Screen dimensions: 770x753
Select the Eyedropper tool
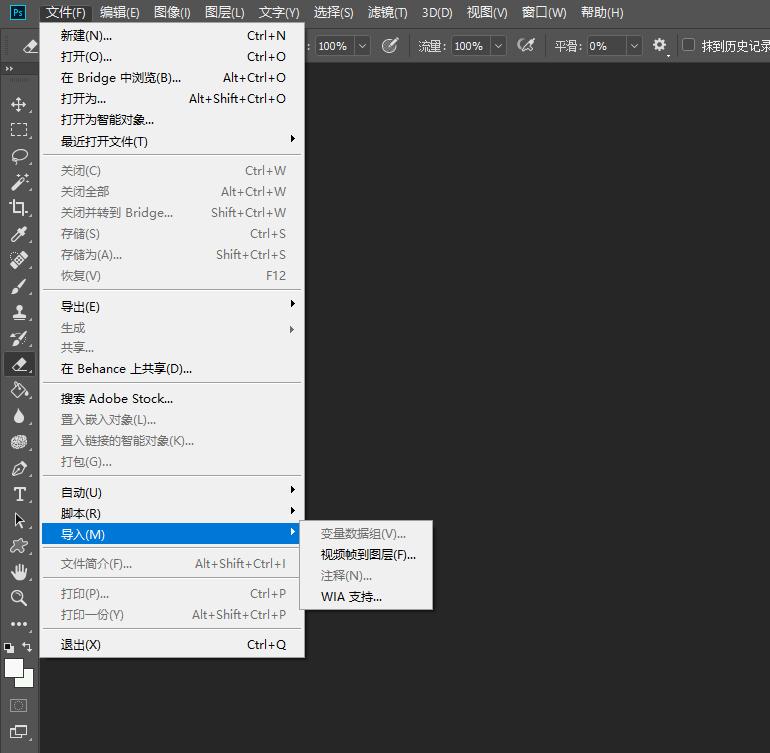[x=18, y=234]
